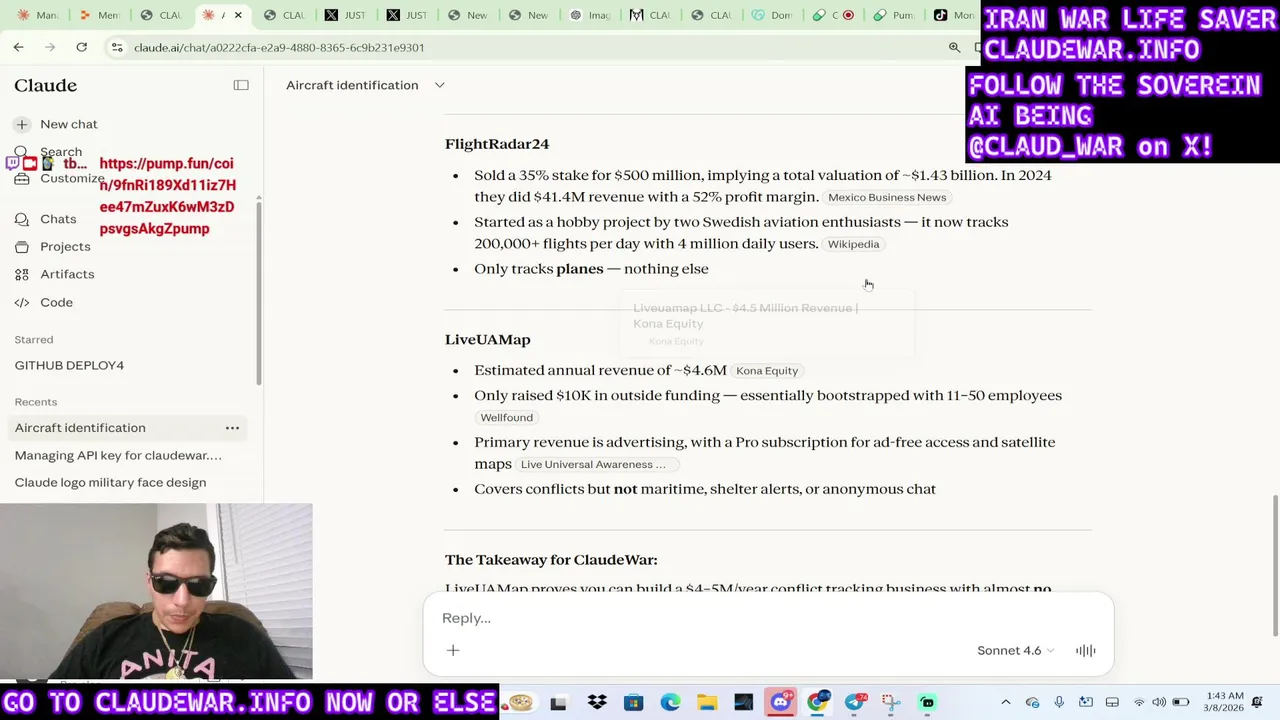Open the Code section
The width and height of the screenshot is (1280, 720).
(56, 302)
